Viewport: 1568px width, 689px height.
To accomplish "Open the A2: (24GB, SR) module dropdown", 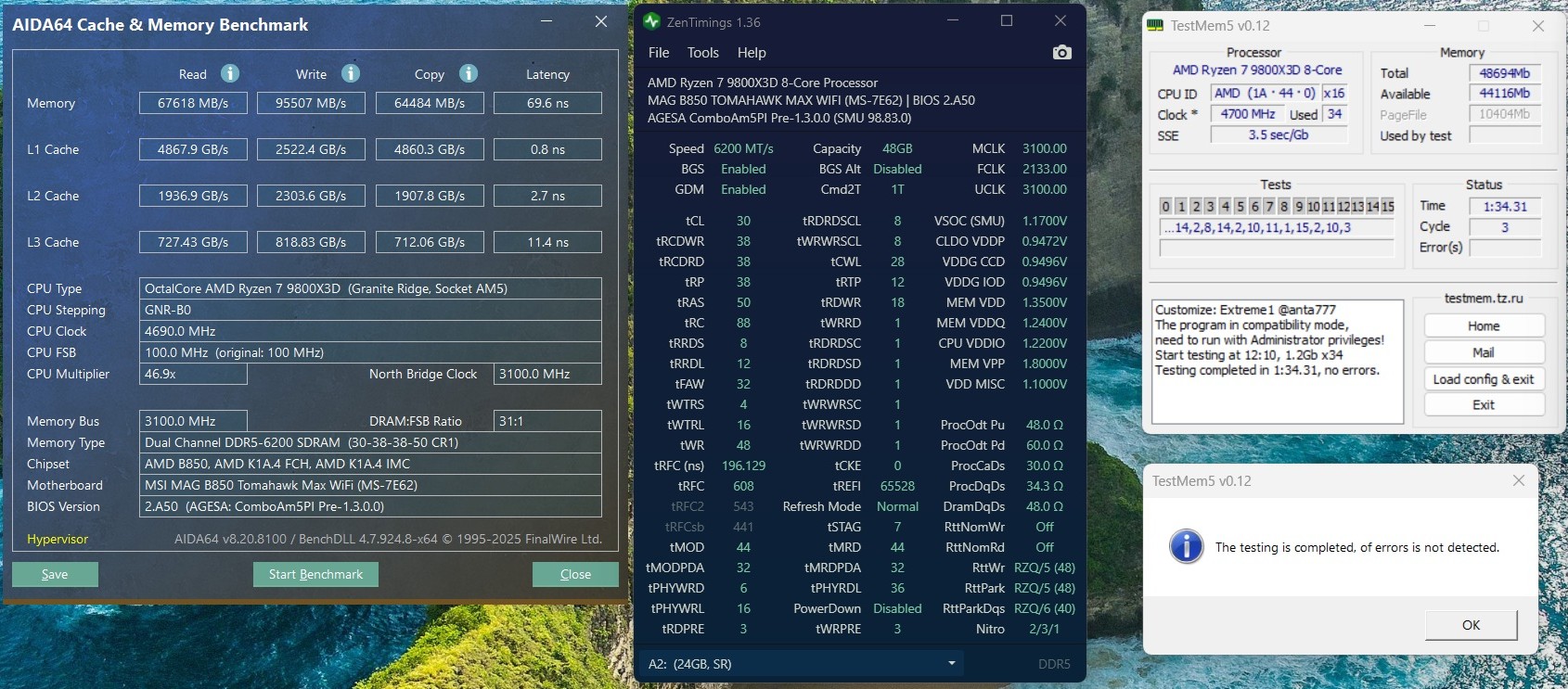I will (x=802, y=663).
